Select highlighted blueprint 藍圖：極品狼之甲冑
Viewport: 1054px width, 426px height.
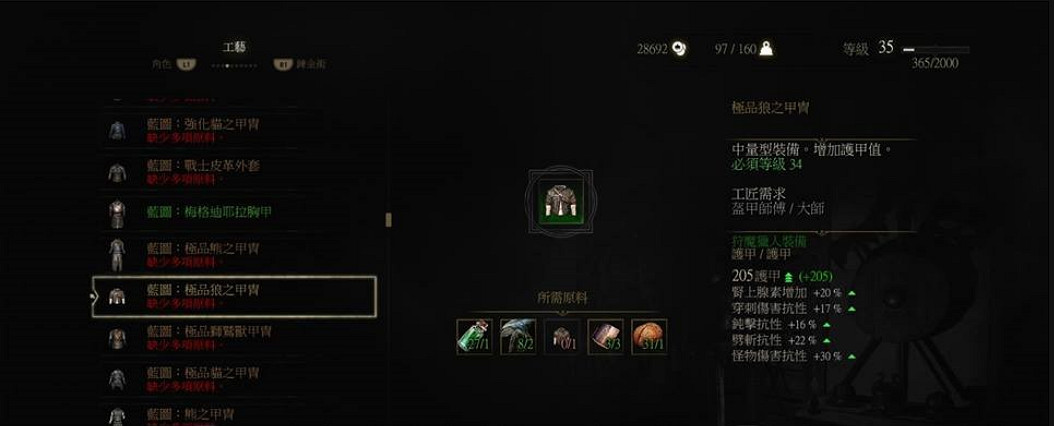(234, 296)
